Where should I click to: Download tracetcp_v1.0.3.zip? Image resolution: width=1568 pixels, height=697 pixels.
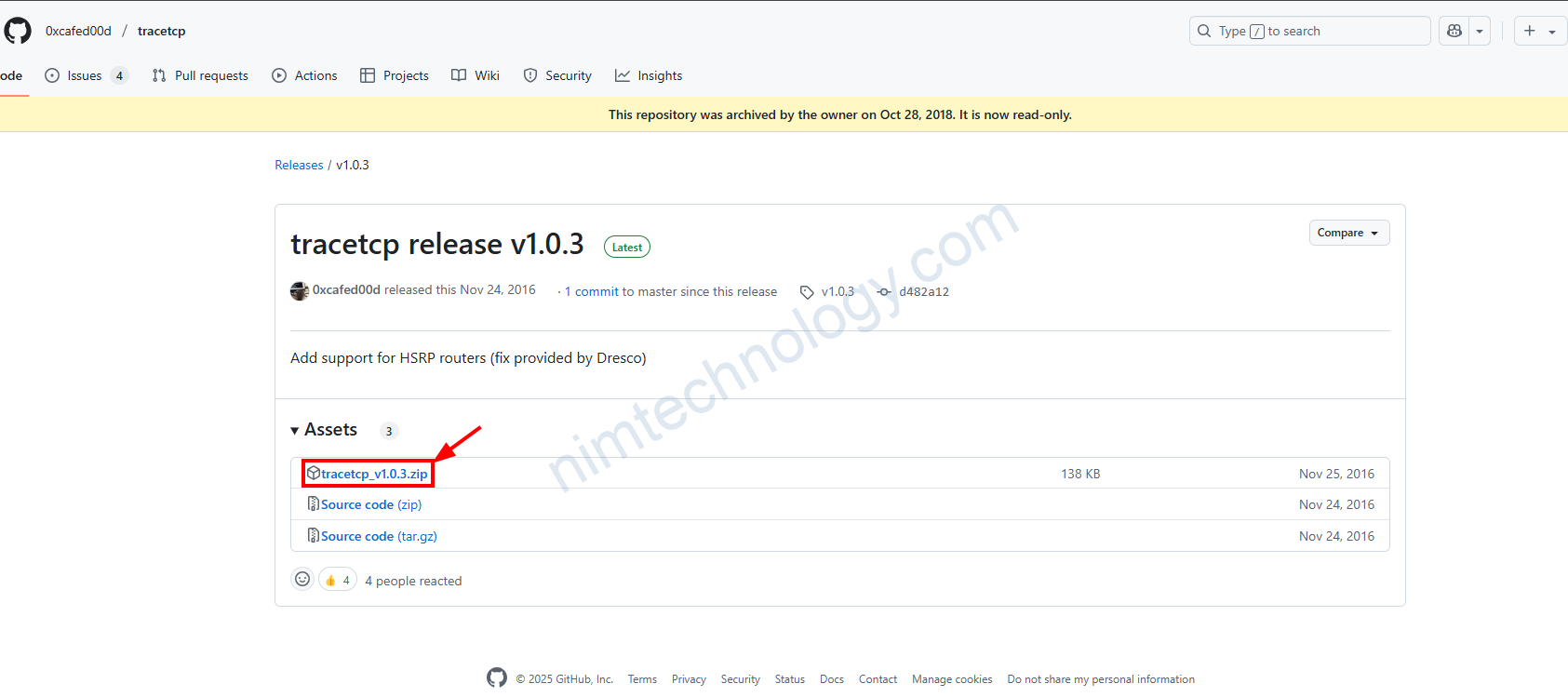374,474
